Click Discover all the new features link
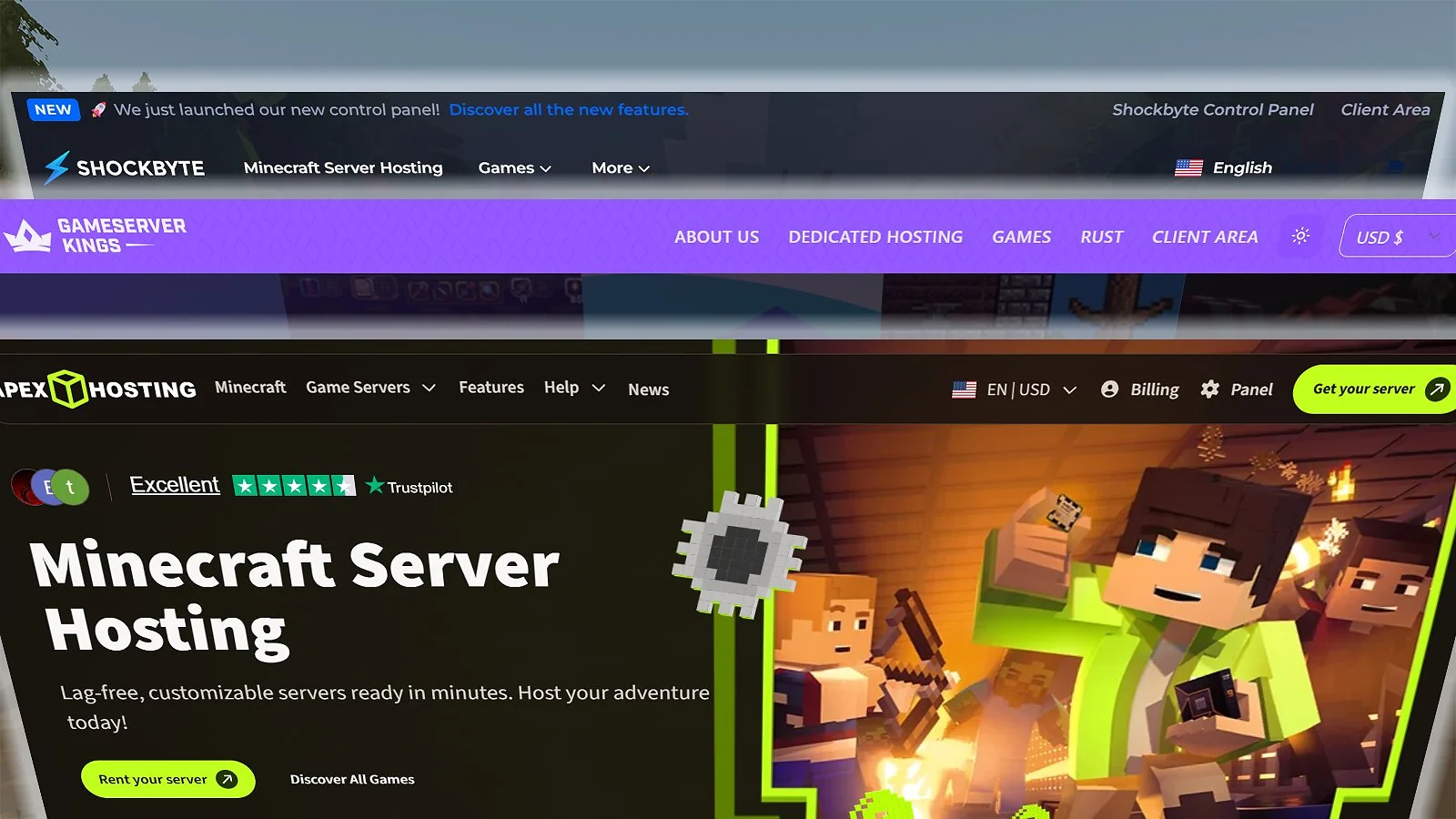This screenshot has height=819, width=1456. (x=569, y=109)
